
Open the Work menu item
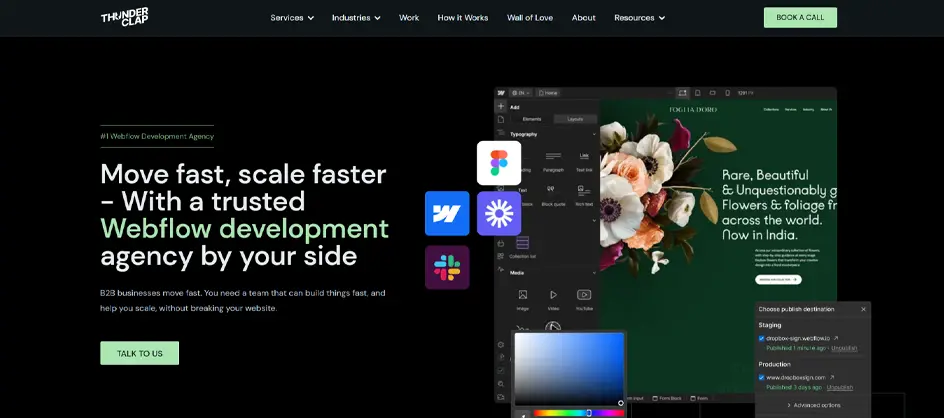(x=409, y=17)
